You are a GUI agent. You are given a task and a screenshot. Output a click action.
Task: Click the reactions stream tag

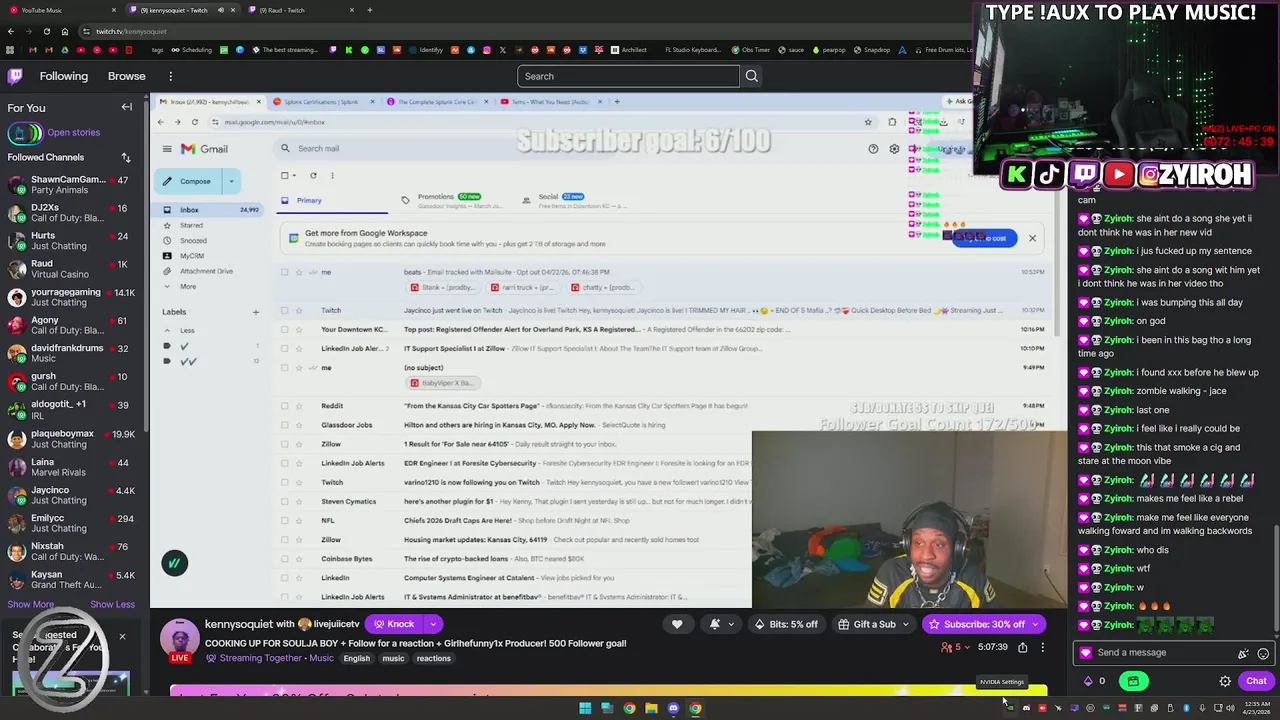point(433,658)
